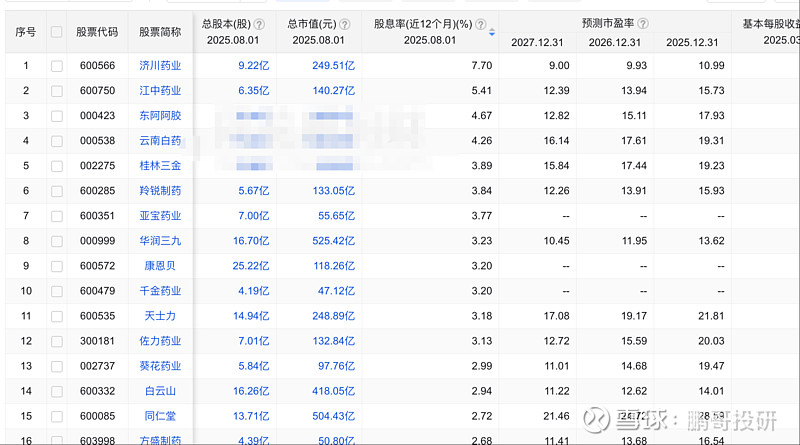
Task: Select dividend yield value 5.41
Action: point(482,90)
